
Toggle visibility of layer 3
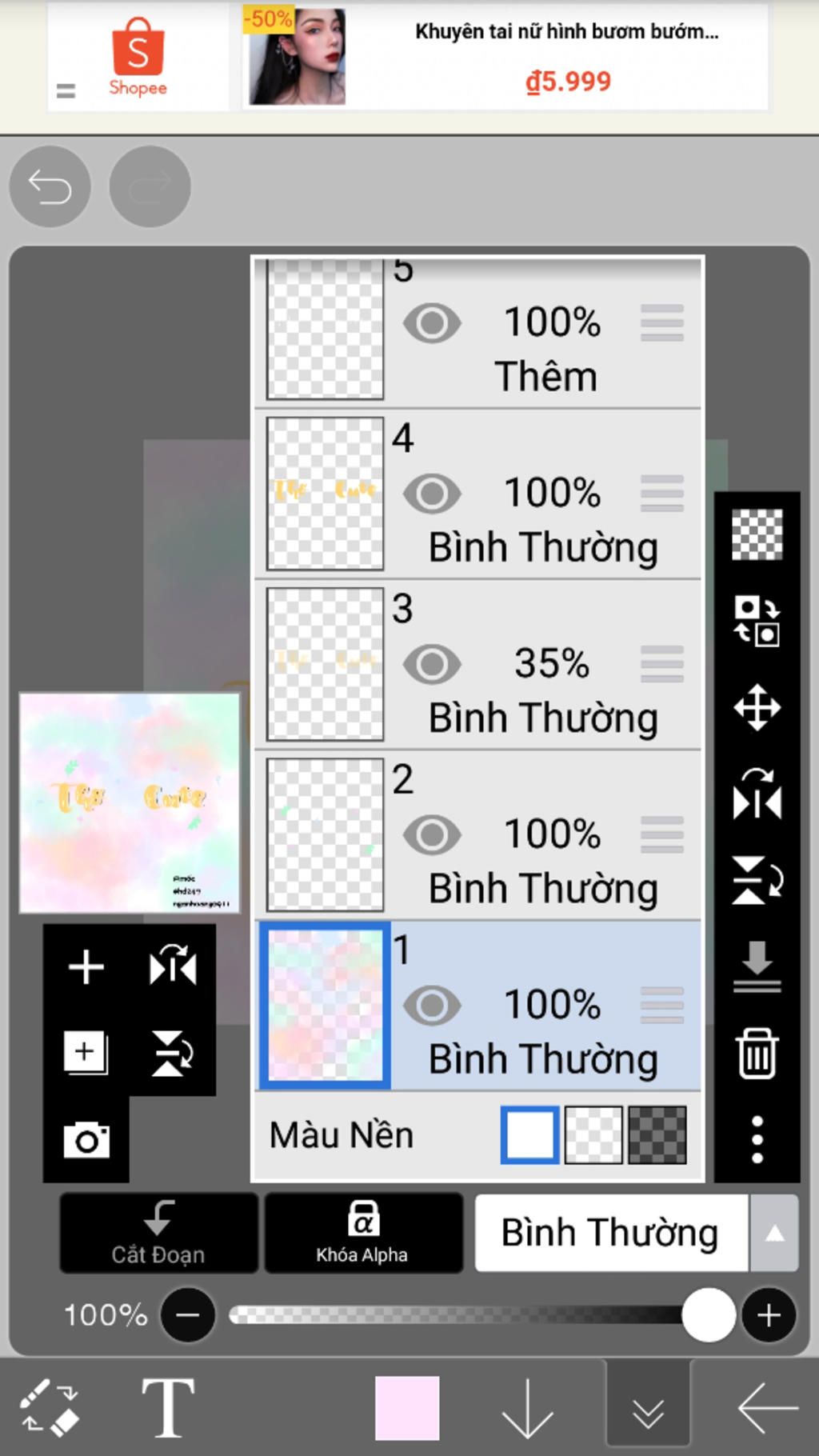432,664
